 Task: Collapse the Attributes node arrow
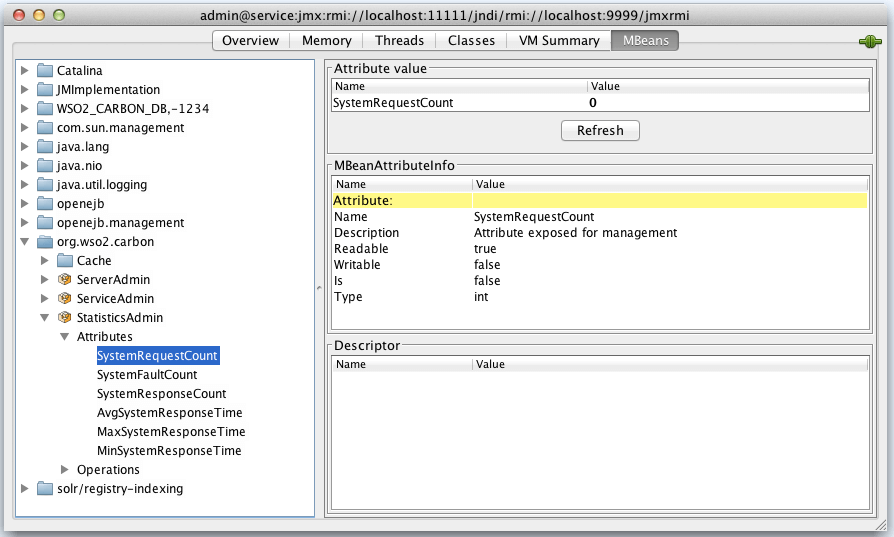pyautogui.click(x=65, y=337)
